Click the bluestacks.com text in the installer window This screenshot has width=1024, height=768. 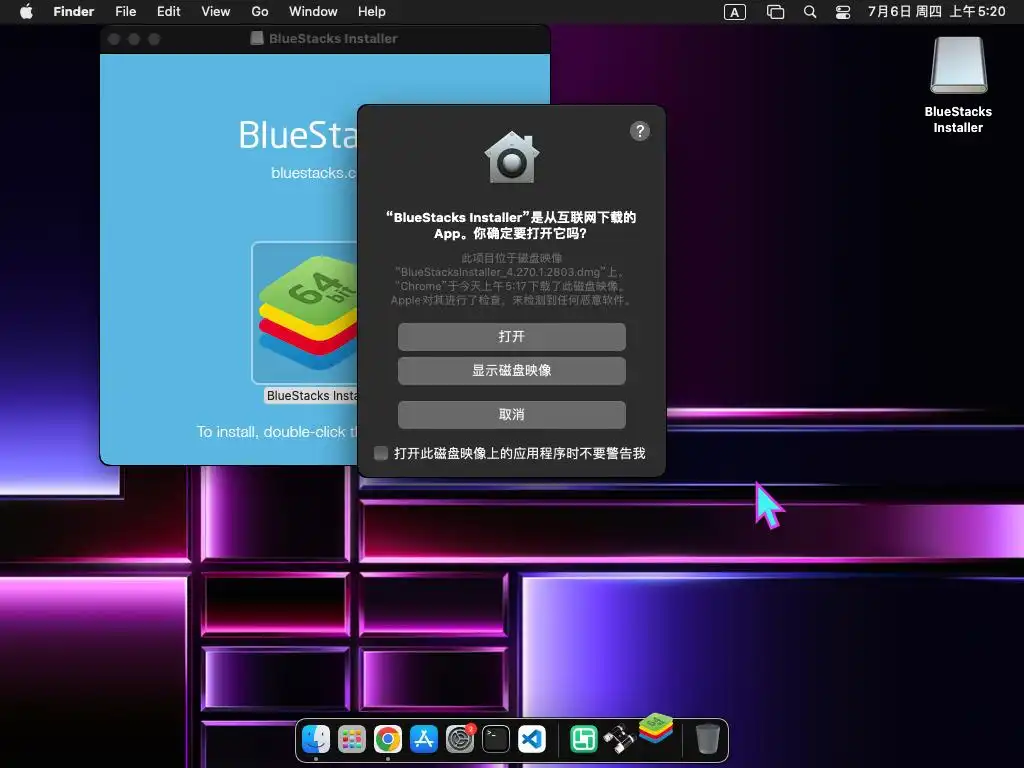[314, 173]
